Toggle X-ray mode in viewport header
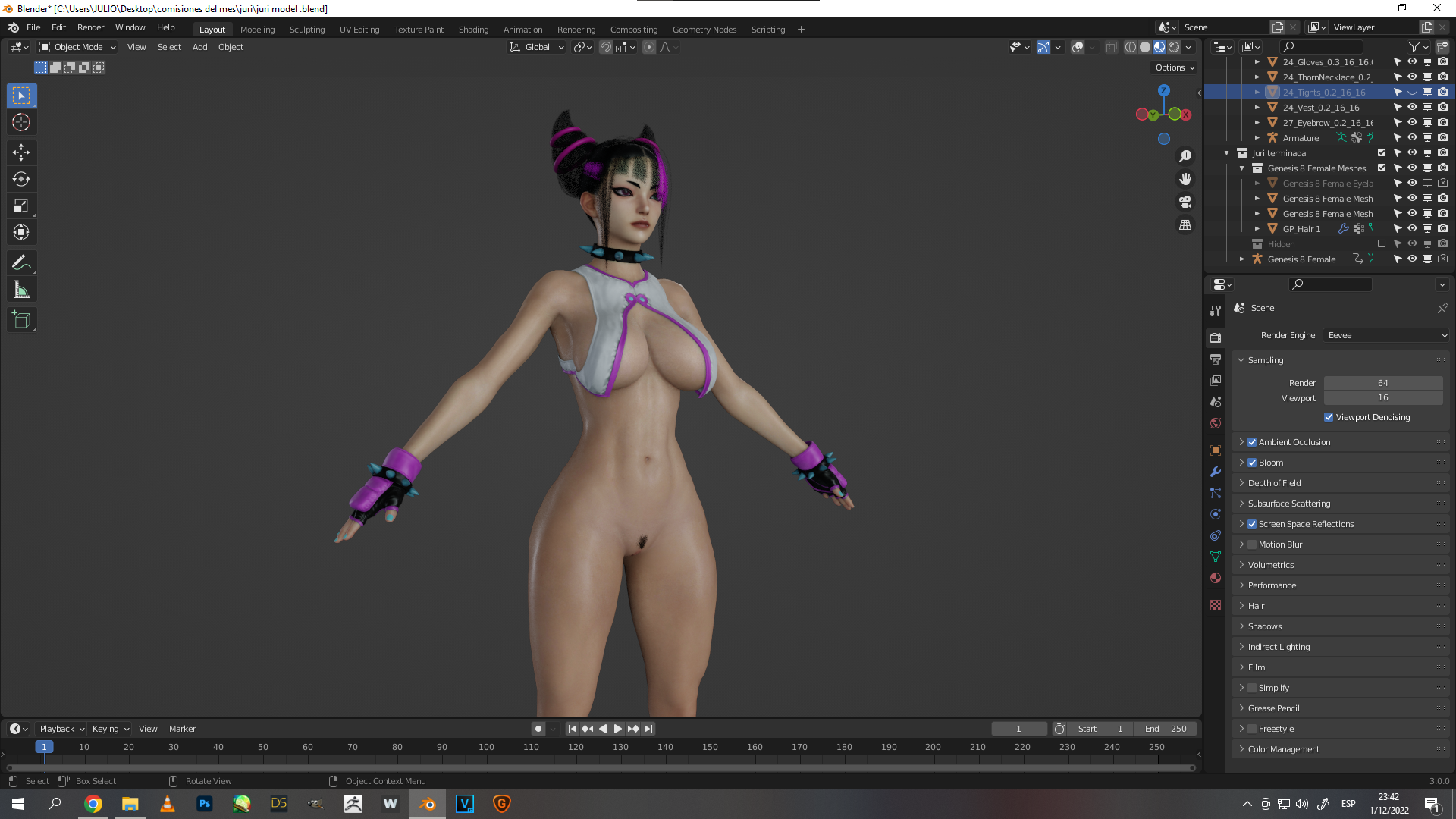The height and width of the screenshot is (819, 1456). click(1111, 47)
